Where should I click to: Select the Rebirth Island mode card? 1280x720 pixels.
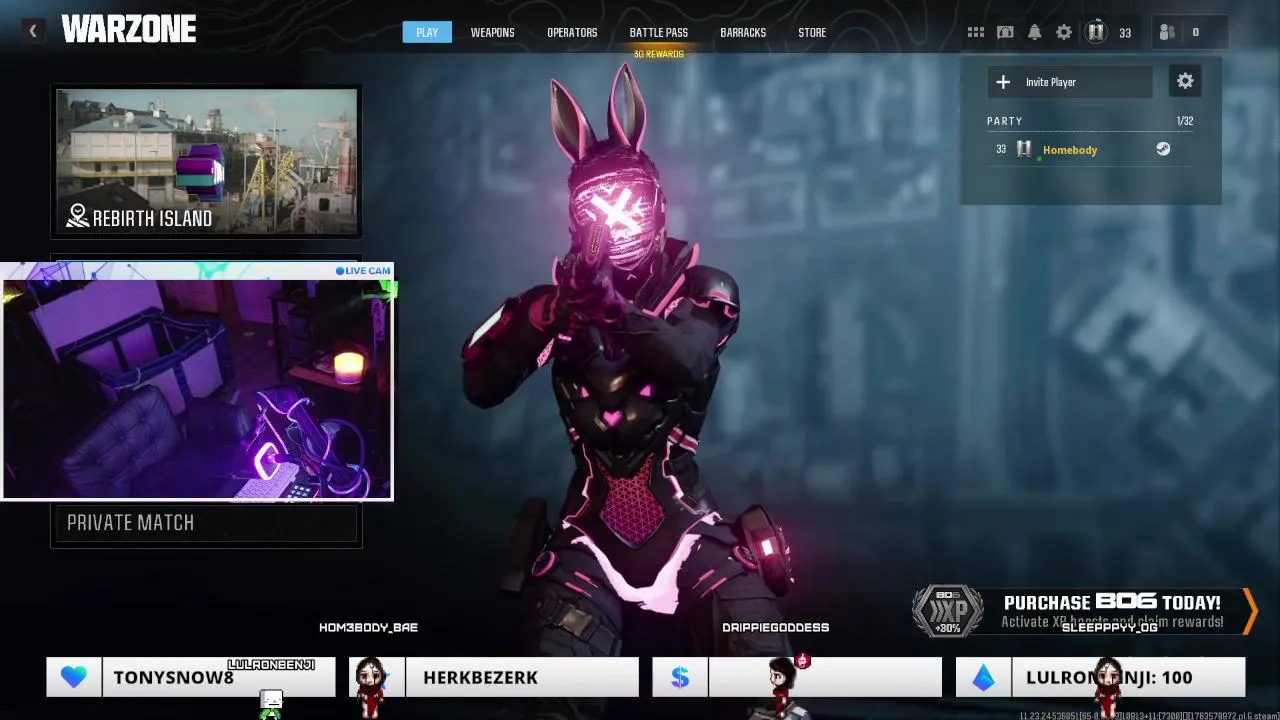tap(206, 162)
